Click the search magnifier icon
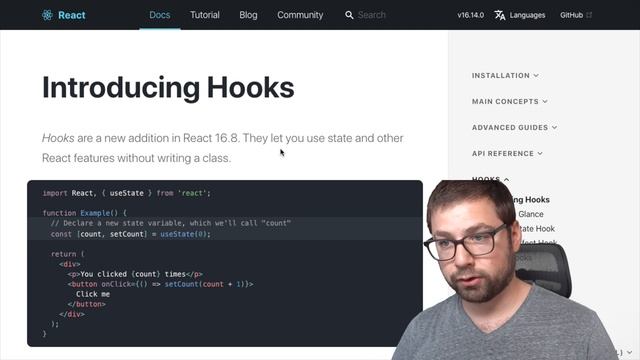The height and width of the screenshot is (360, 640). 349,15
